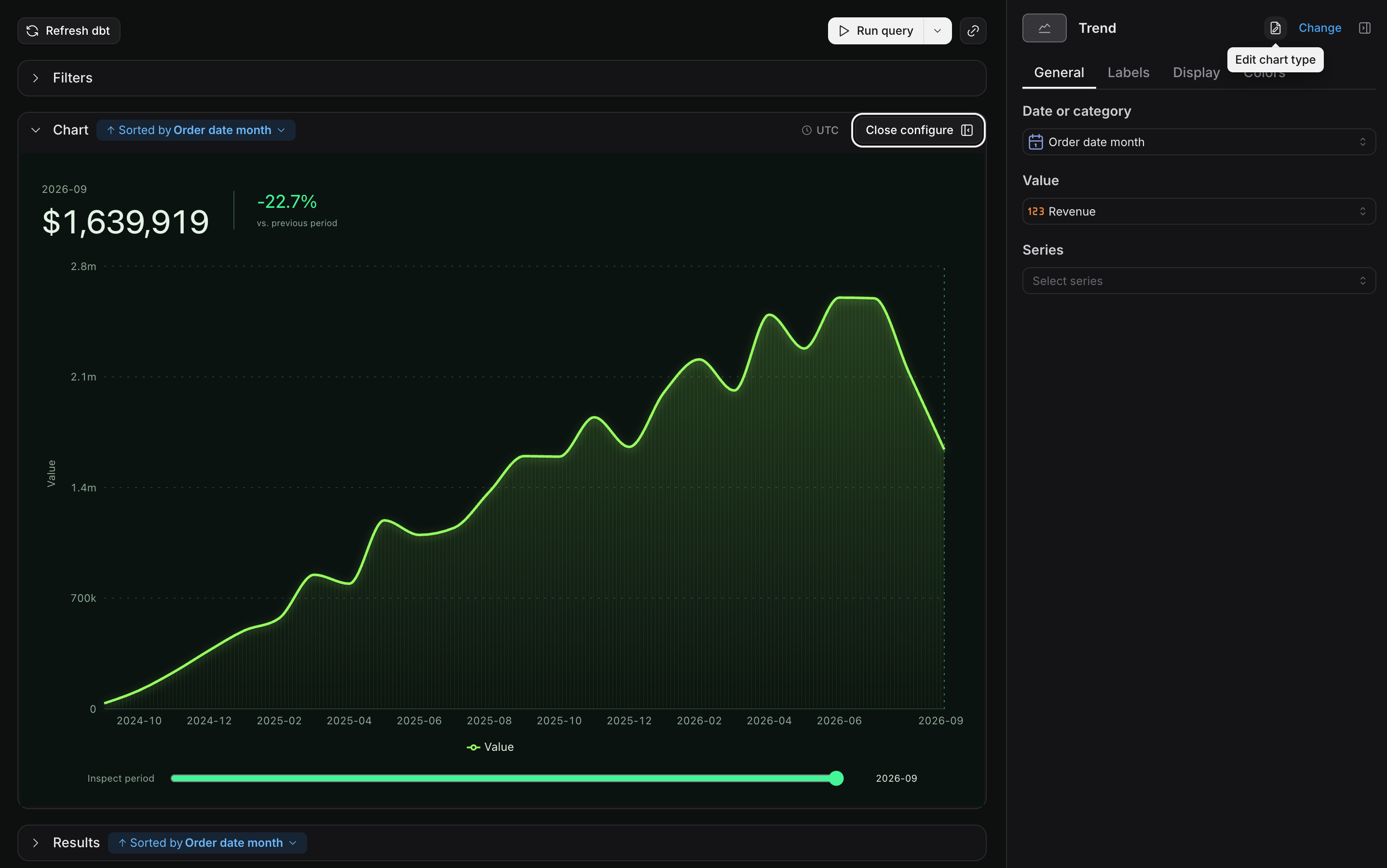Close the configure panel
Viewport: 1387px width, 868px height.
[919, 130]
